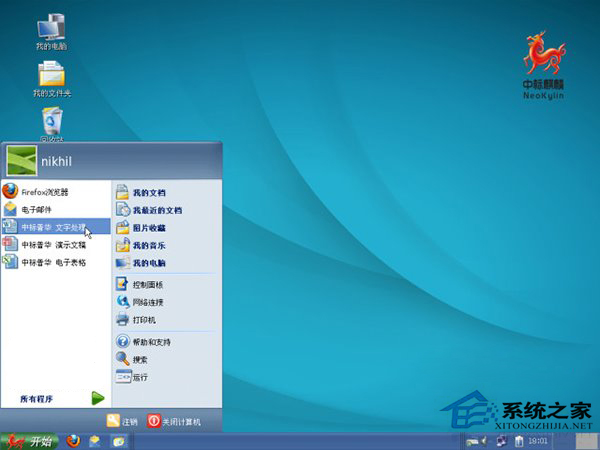The height and width of the screenshot is (450, 600).
Task: Click the nikhil username text
Action: point(56,161)
